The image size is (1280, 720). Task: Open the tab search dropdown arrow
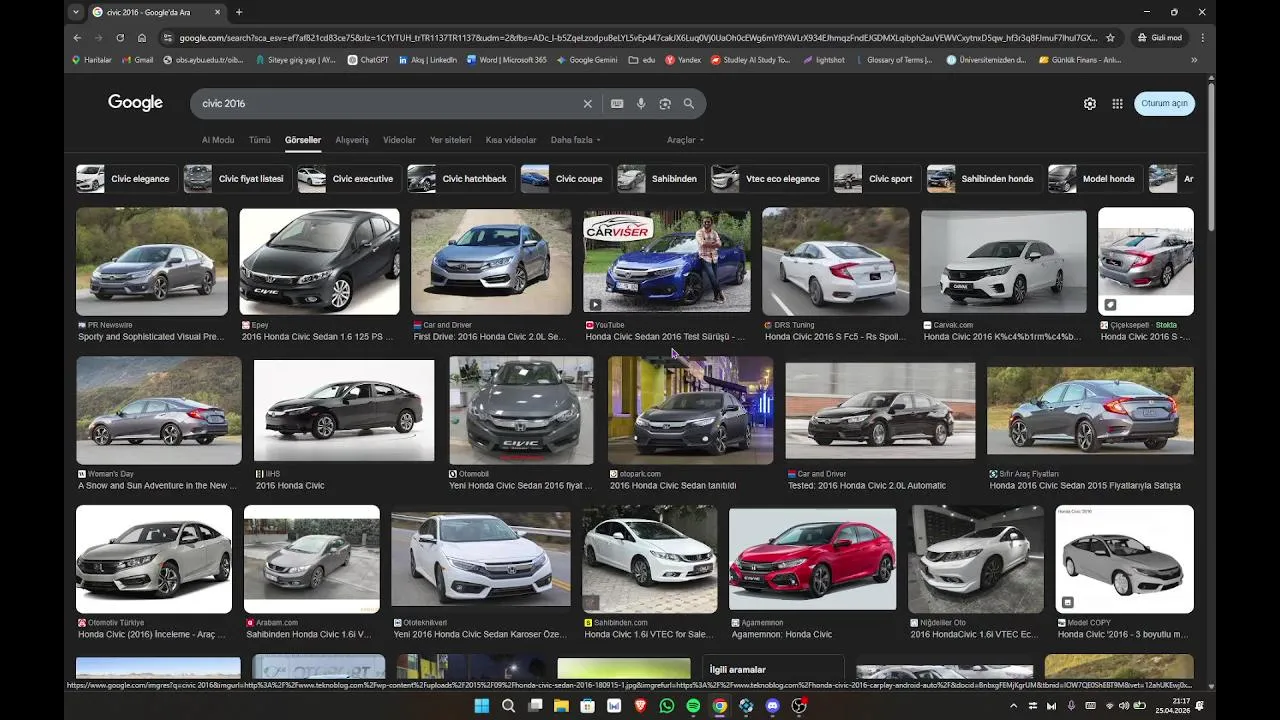click(x=76, y=12)
